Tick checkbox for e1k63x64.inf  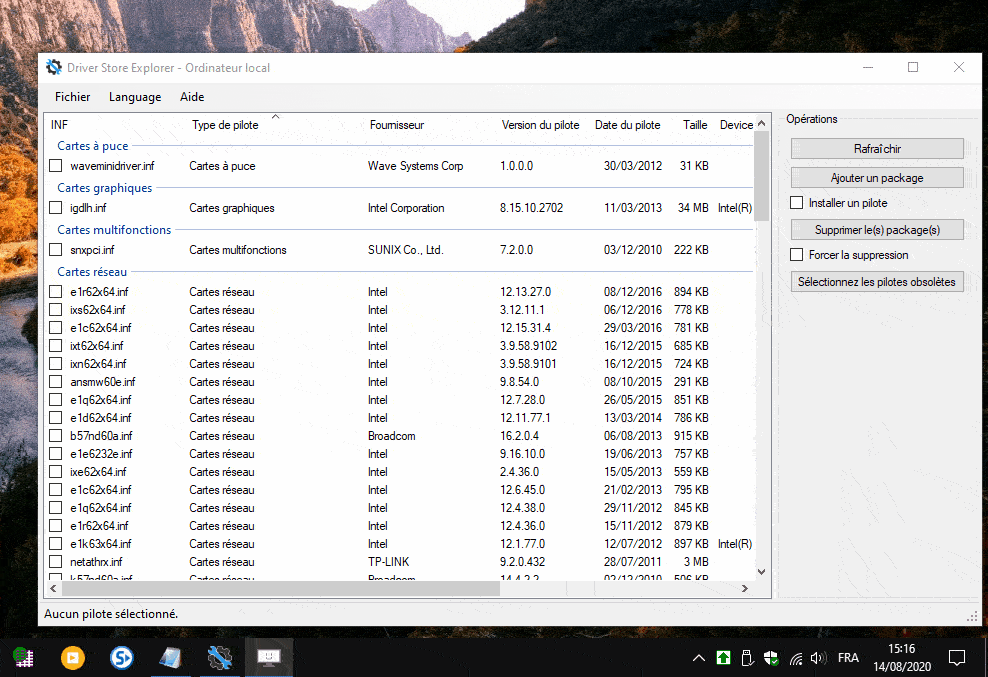55,543
